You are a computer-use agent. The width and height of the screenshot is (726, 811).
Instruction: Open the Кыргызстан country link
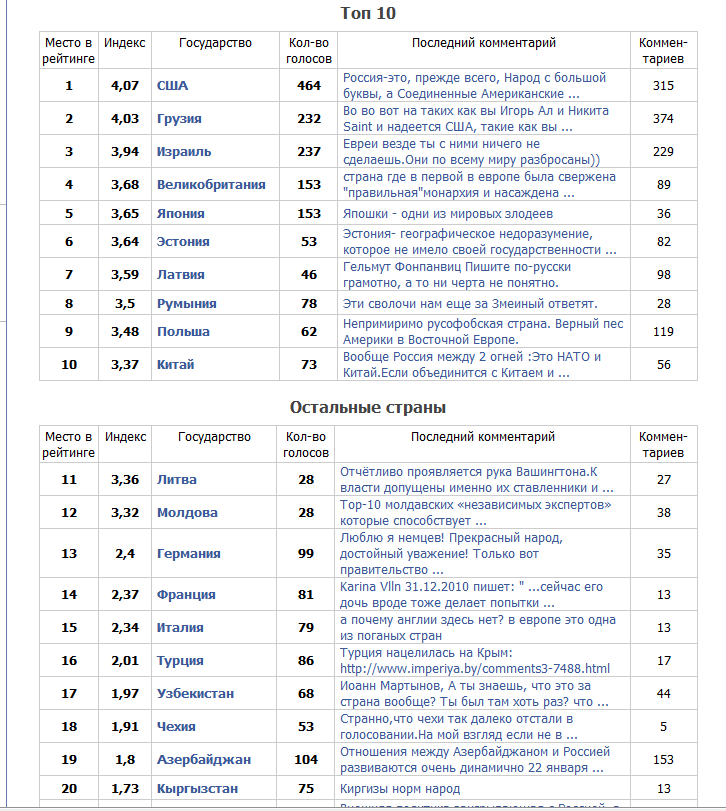pos(197,789)
